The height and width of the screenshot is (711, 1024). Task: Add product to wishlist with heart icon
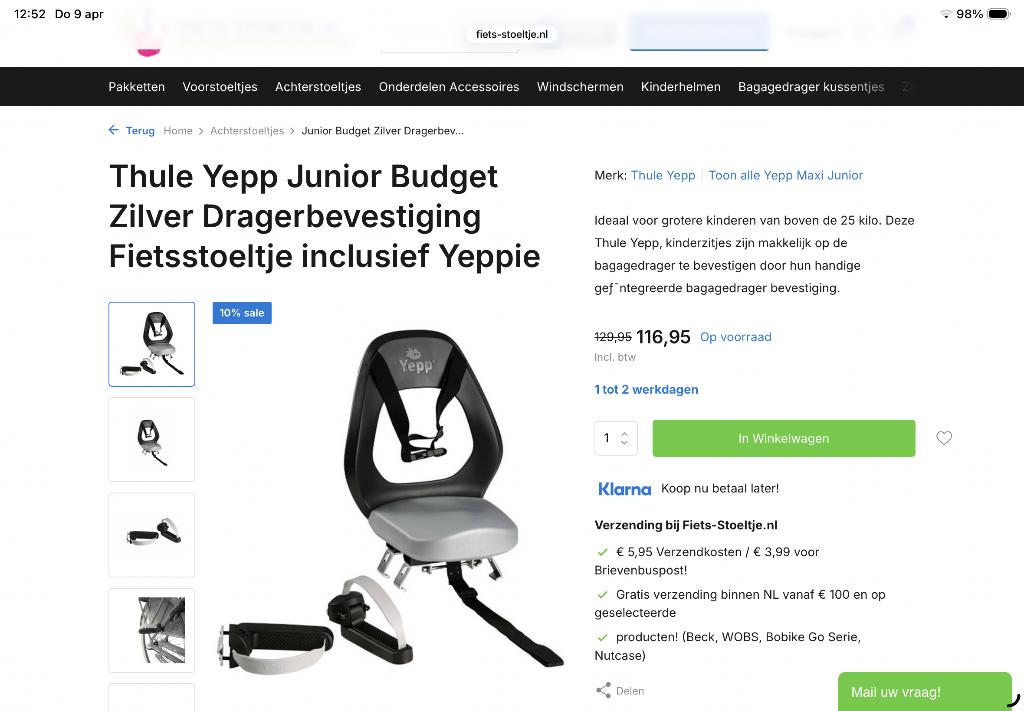click(x=944, y=438)
